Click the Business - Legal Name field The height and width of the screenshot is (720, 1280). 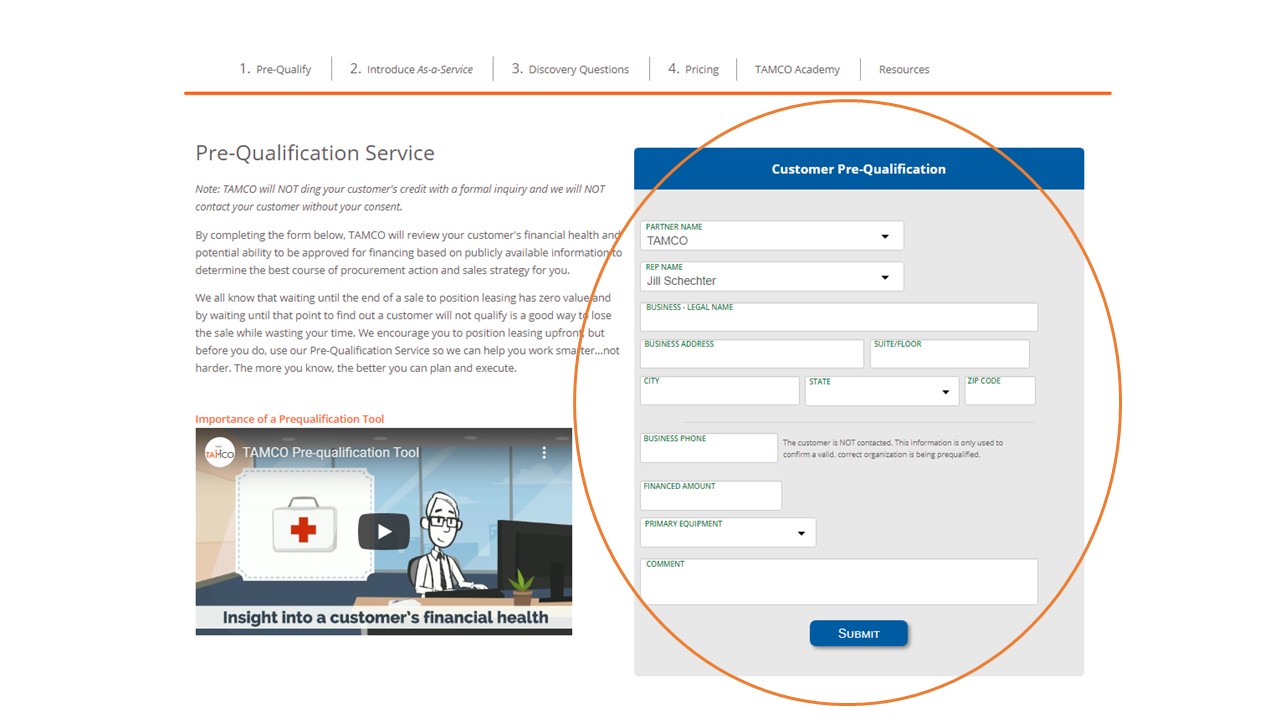tap(839, 317)
